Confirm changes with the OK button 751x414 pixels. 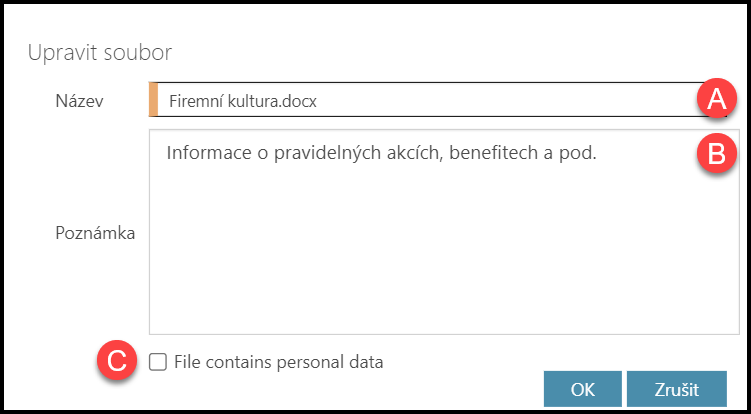(x=582, y=390)
